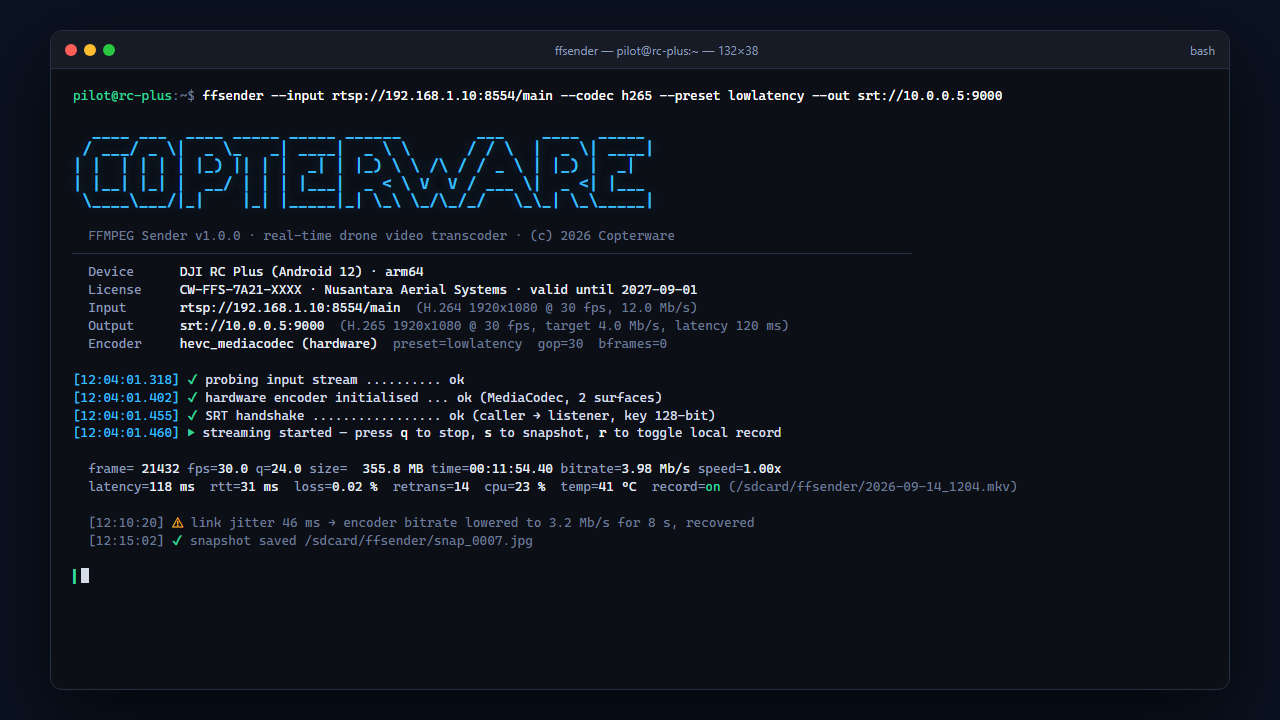Viewport: 1280px width, 720px height.
Task: Click the temp=41 °C statistic
Action: 598,487
